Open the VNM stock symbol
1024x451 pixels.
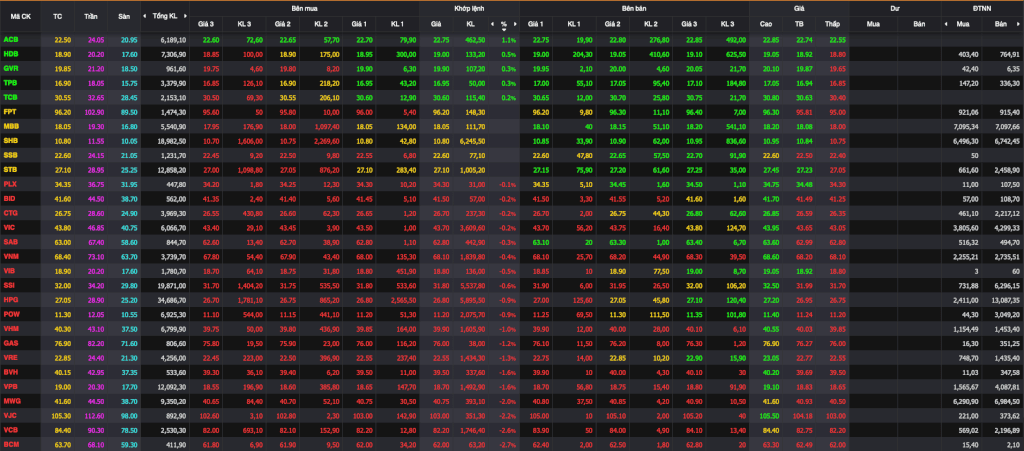[x=10, y=256]
